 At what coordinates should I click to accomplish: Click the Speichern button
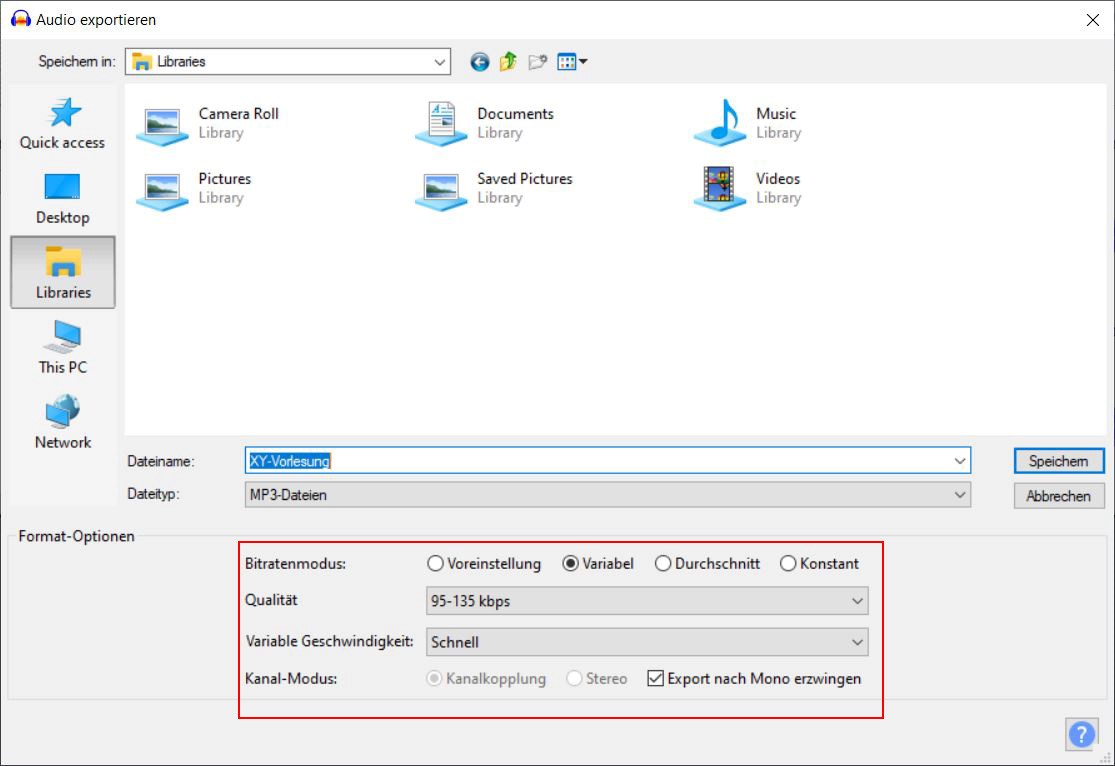[x=1058, y=461]
